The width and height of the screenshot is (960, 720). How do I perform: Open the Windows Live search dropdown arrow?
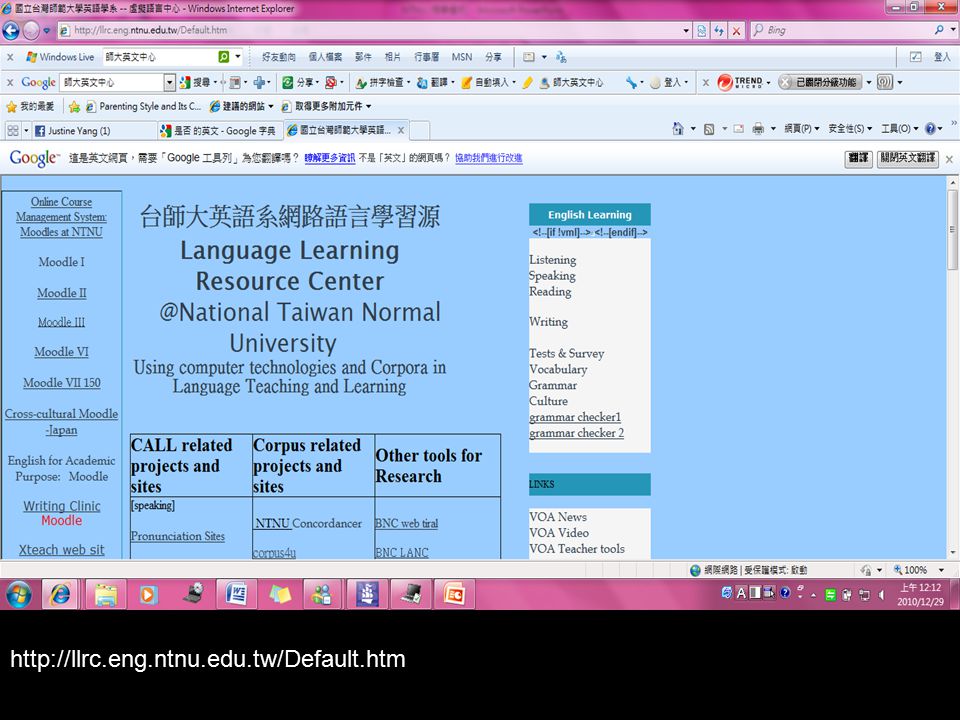(238, 57)
